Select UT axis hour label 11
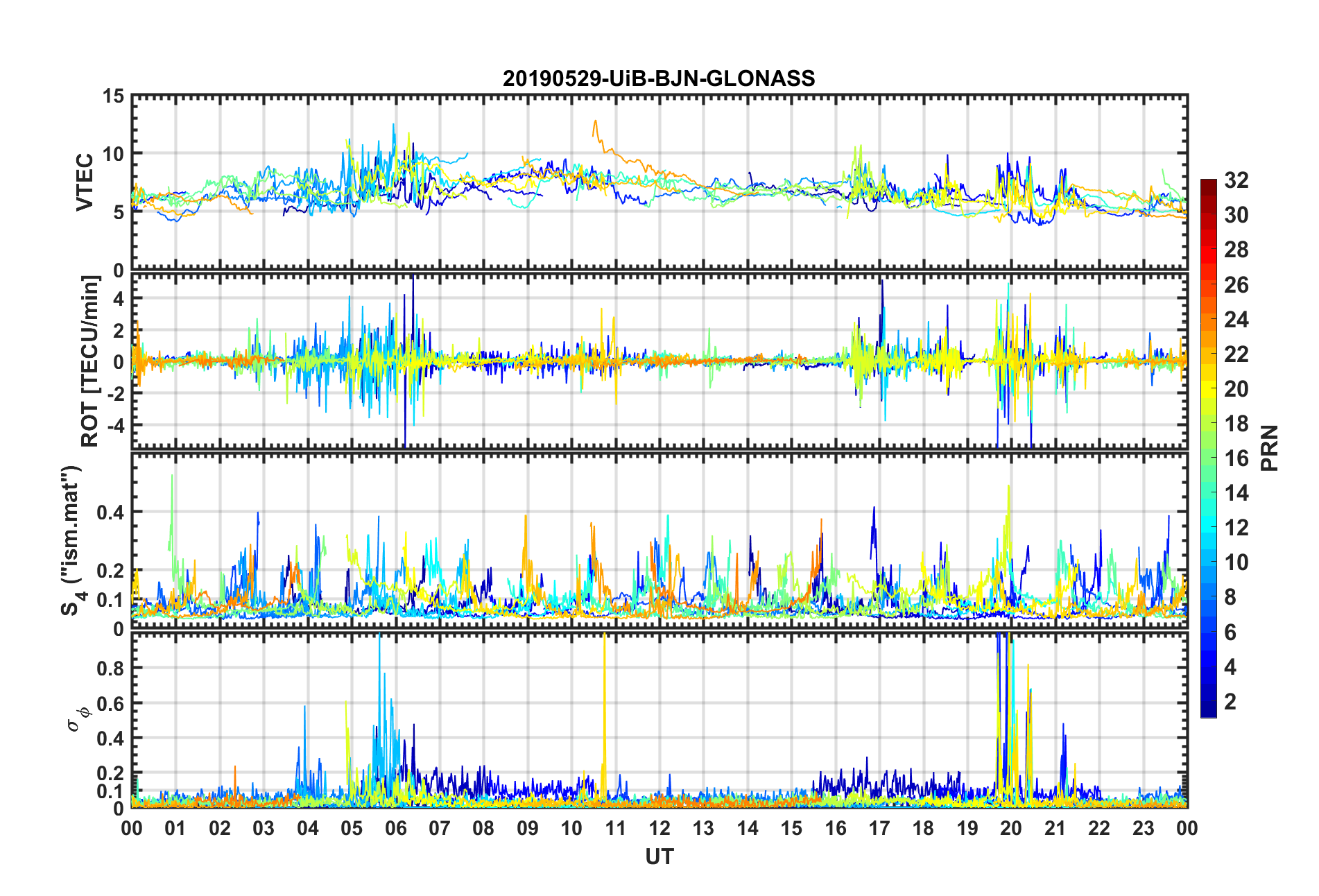This screenshot has width=1319, height=896. [x=616, y=828]
